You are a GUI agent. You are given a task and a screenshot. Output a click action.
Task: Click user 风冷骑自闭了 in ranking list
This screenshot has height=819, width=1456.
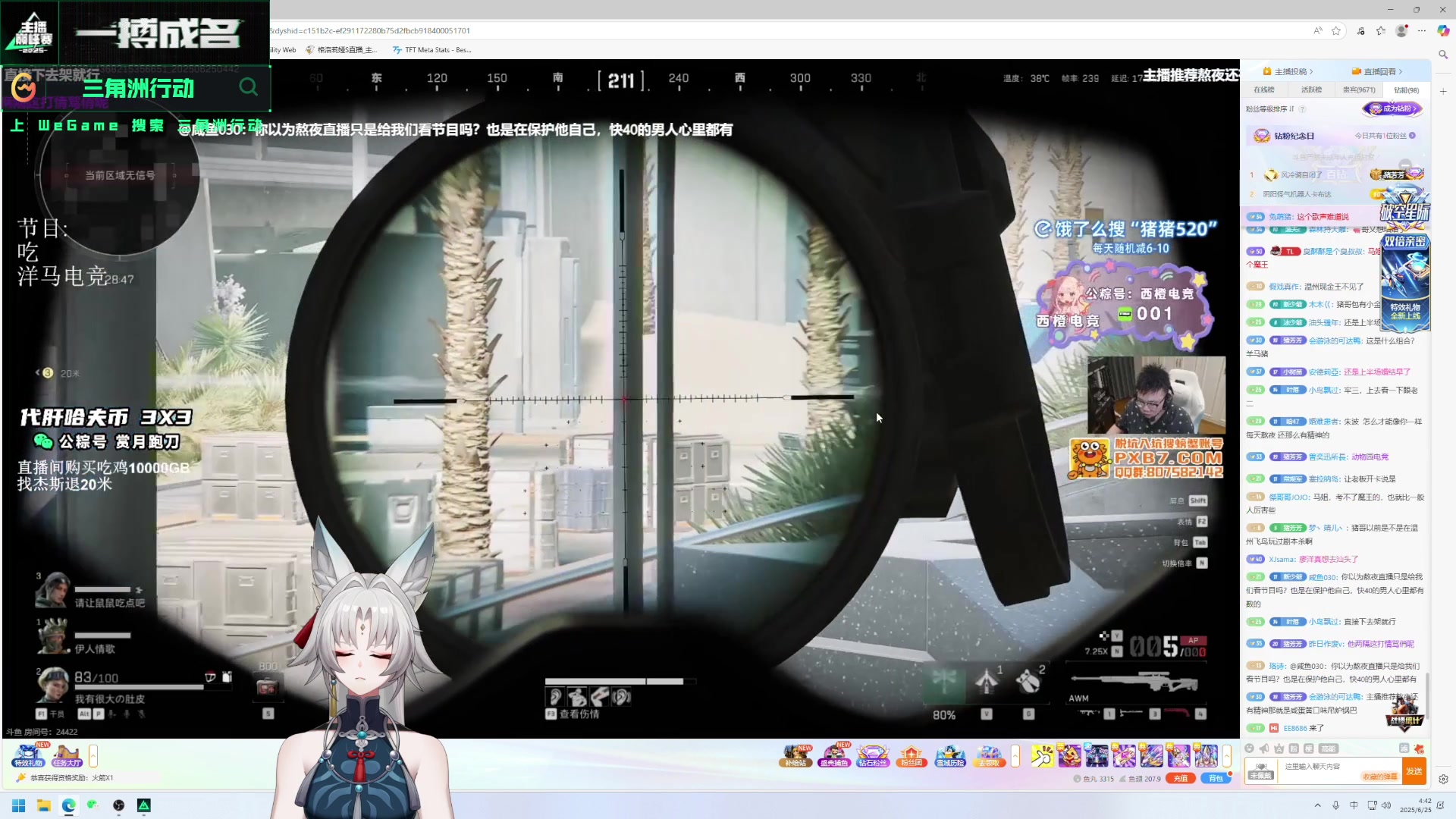tap(1301, 175)
